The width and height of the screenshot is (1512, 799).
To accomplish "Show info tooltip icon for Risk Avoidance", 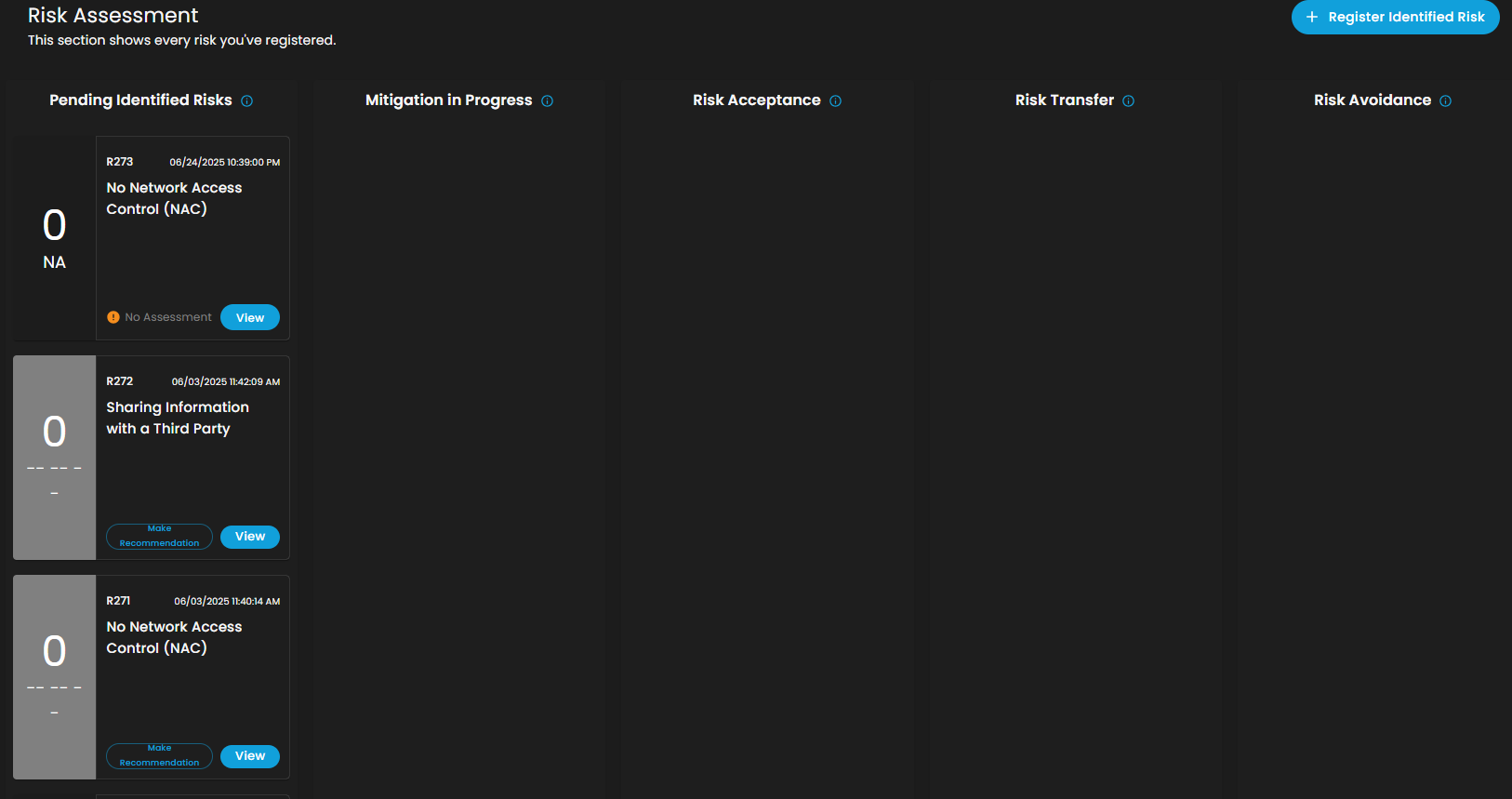I will pyautogui.click(x=1445, y=101).
